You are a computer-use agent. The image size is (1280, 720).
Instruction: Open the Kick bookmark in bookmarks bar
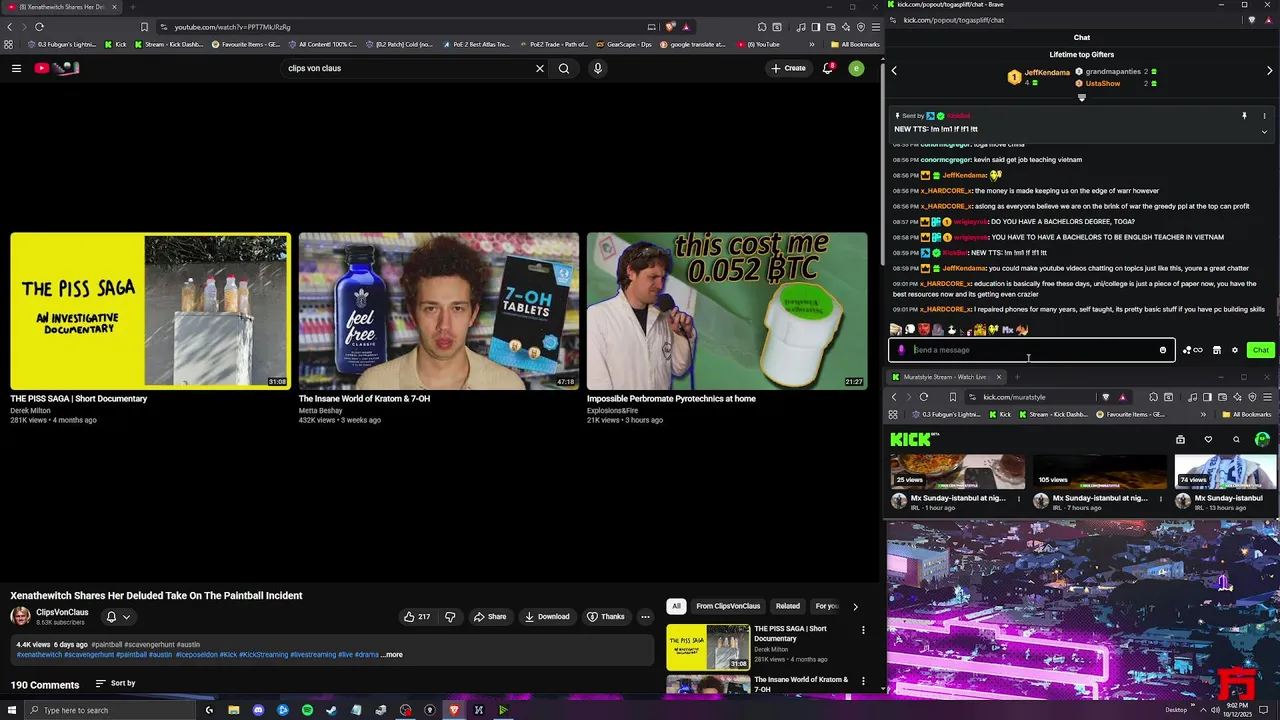(116, 44)
